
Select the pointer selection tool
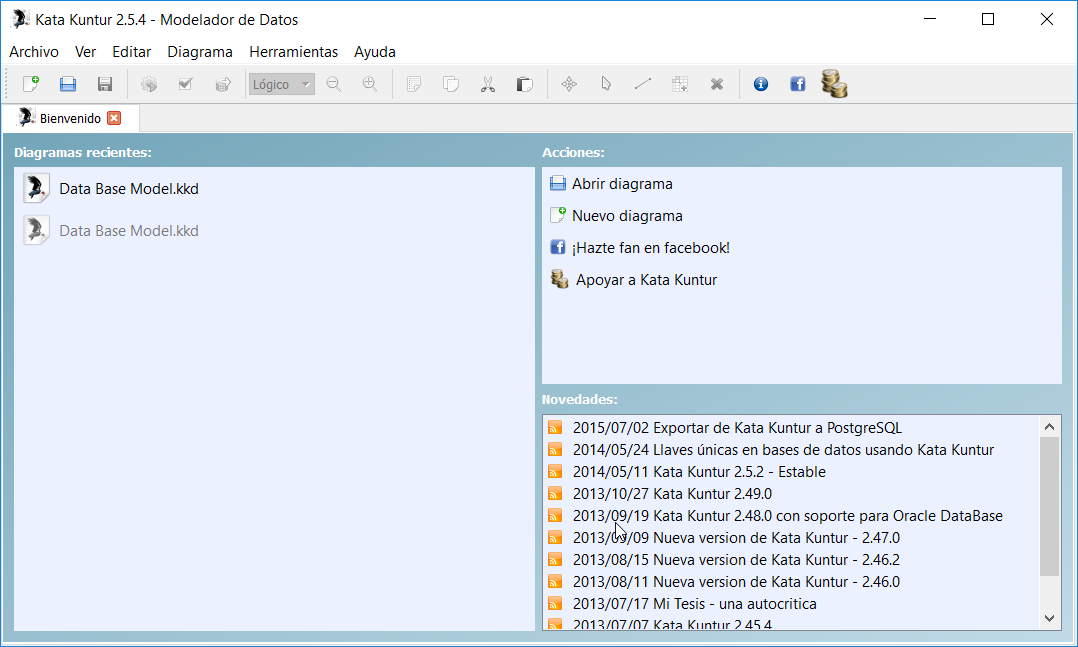point(606,84)
